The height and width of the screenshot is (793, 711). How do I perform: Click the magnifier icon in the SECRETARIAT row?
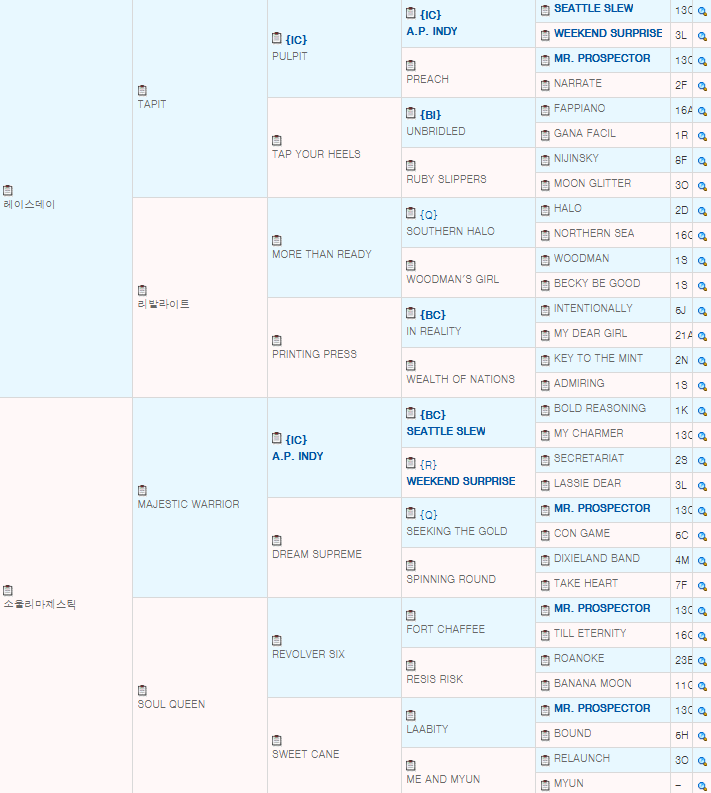point(702,461)
